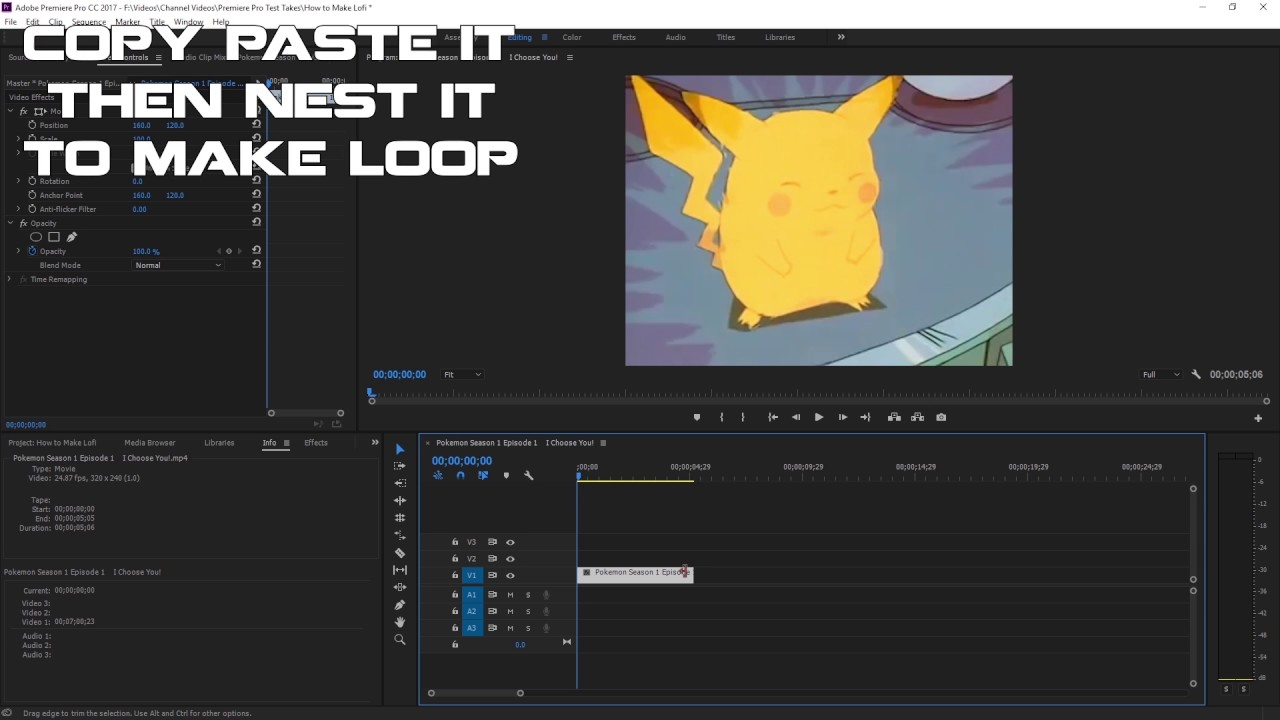Switch to the Effects workspace

[624, 37]
